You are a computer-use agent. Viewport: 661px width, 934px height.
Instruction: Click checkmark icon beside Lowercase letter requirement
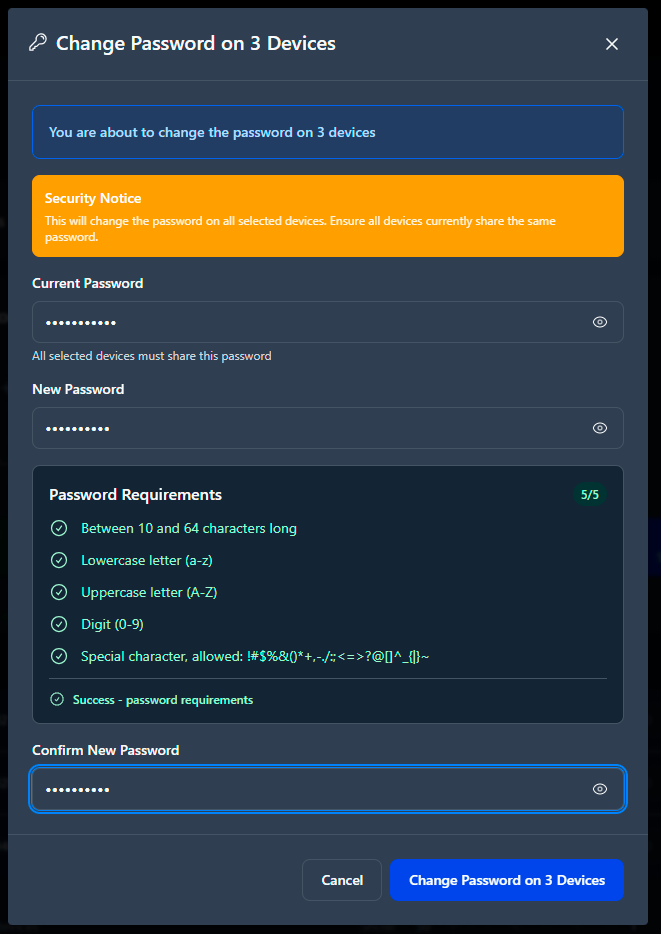(59, 561)
